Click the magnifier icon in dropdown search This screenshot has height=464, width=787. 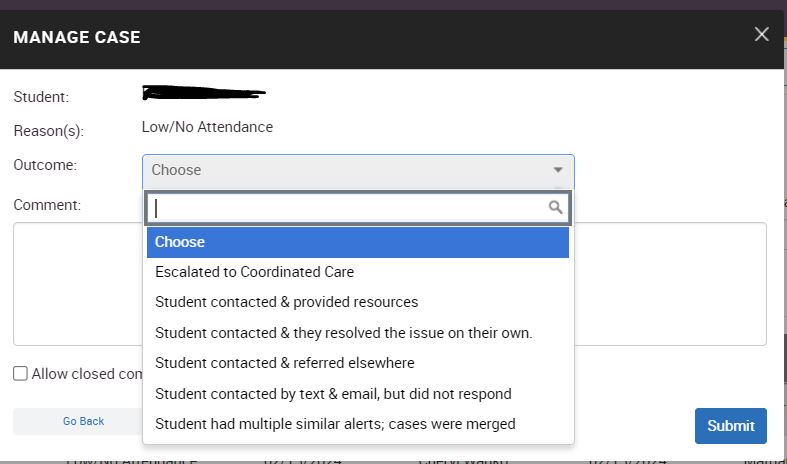[556, 208]
